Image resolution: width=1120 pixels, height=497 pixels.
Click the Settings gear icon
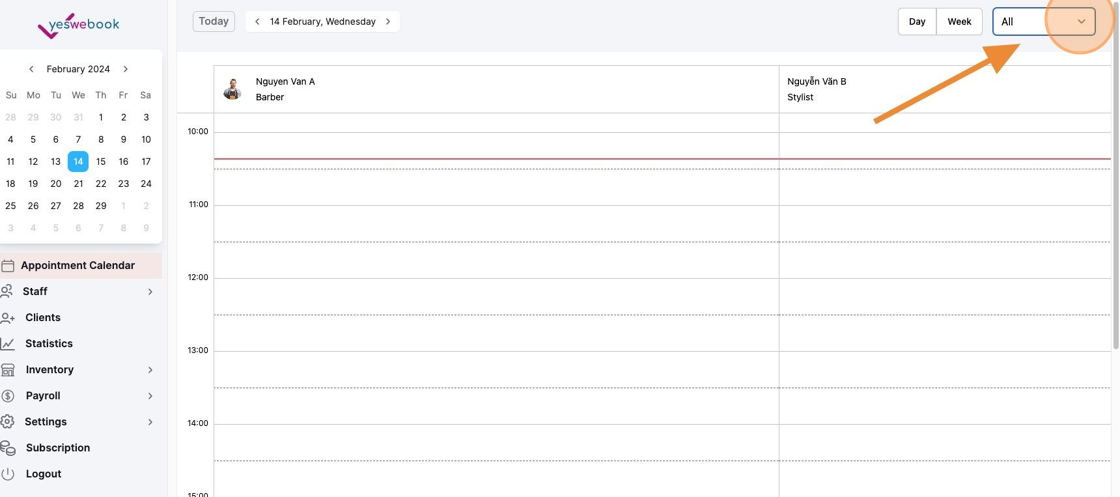pos(7,421)
